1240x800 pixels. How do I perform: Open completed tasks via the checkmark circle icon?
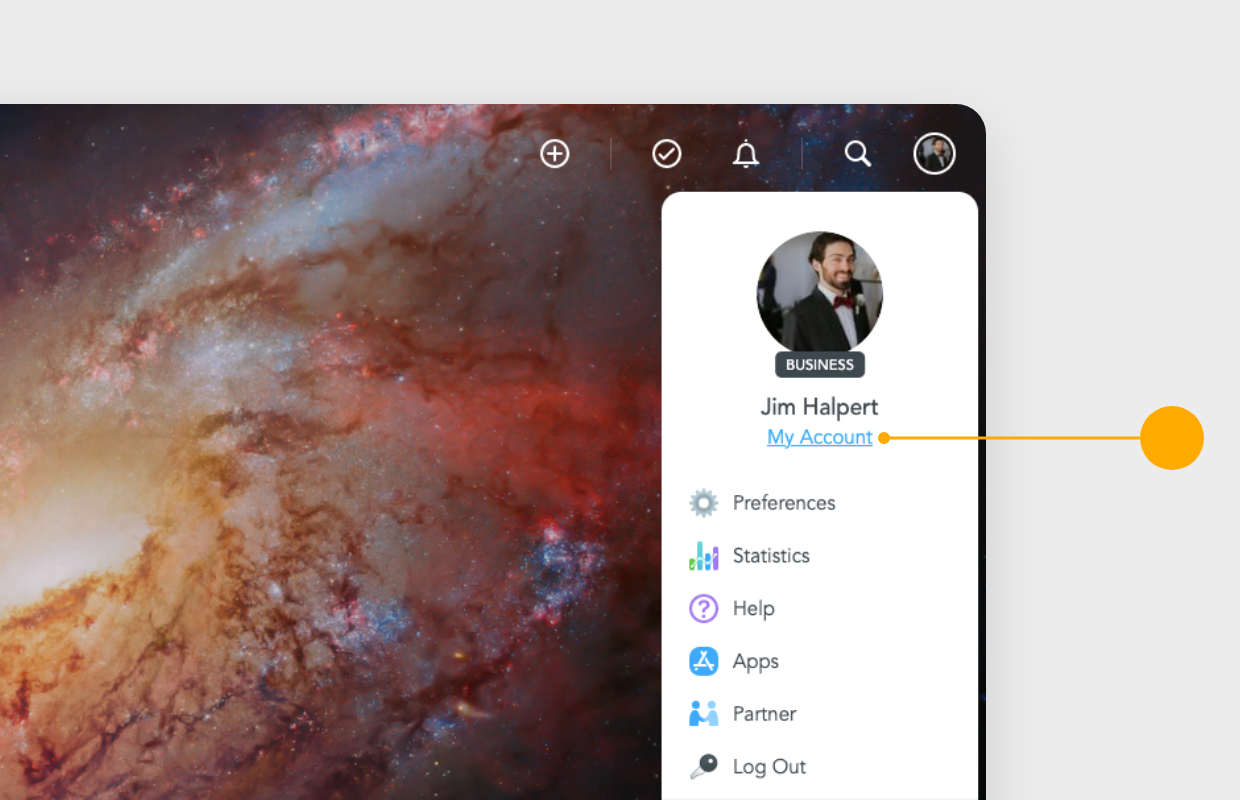click(666, 154)
